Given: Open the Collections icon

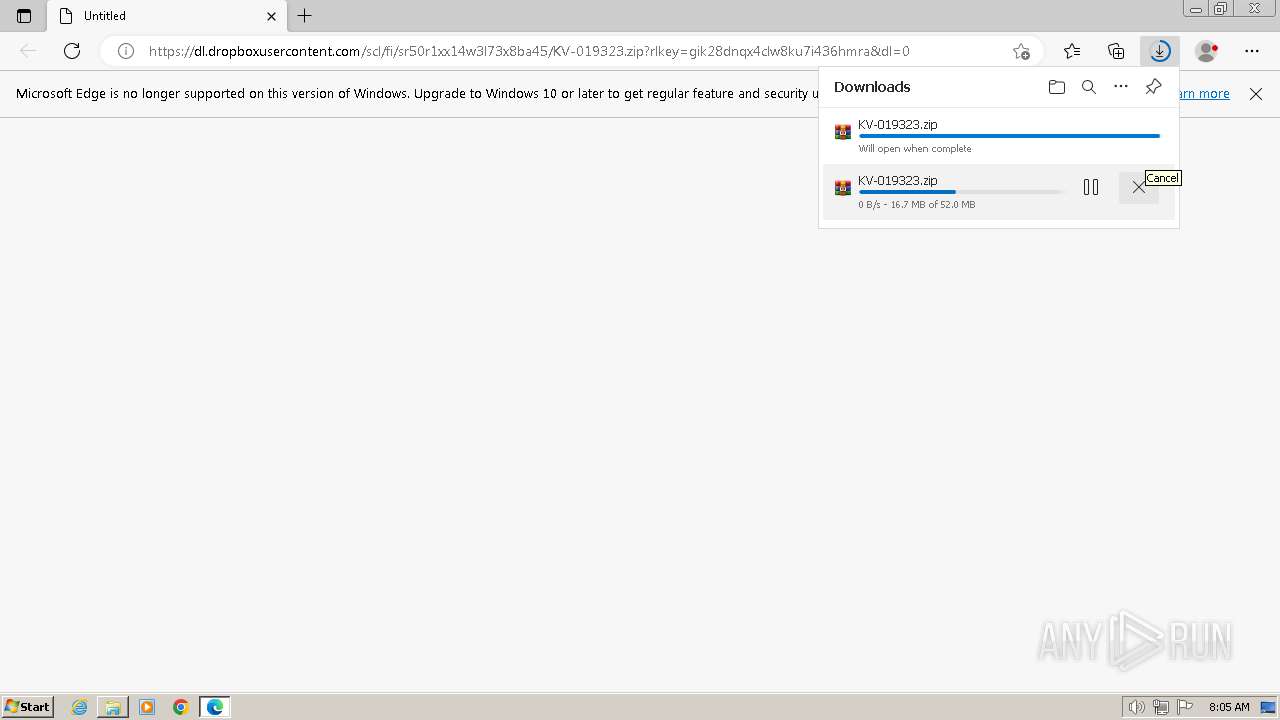Looking at the screenshot, I should point(1116,51).
